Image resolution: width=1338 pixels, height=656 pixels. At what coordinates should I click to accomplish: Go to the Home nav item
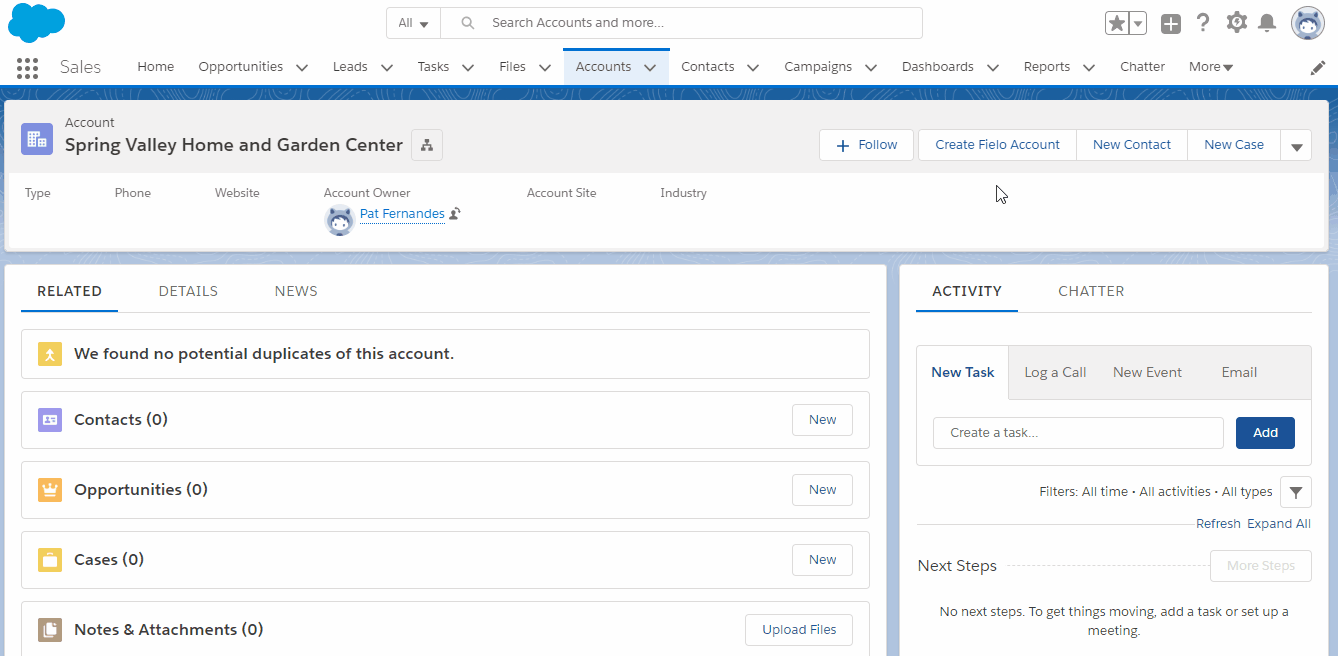(156, 67)
